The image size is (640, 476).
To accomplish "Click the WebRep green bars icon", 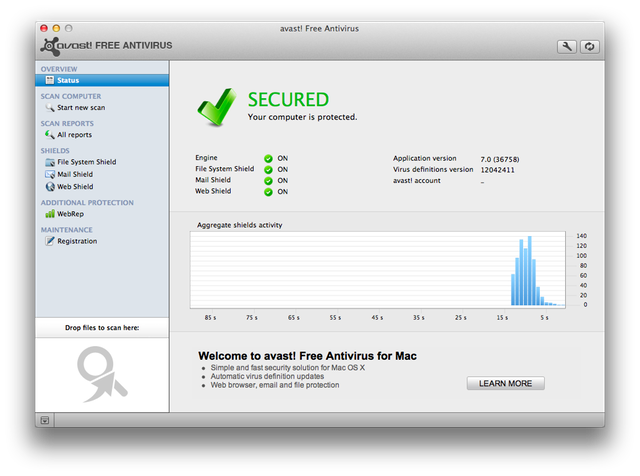I will tap(50, 214).
